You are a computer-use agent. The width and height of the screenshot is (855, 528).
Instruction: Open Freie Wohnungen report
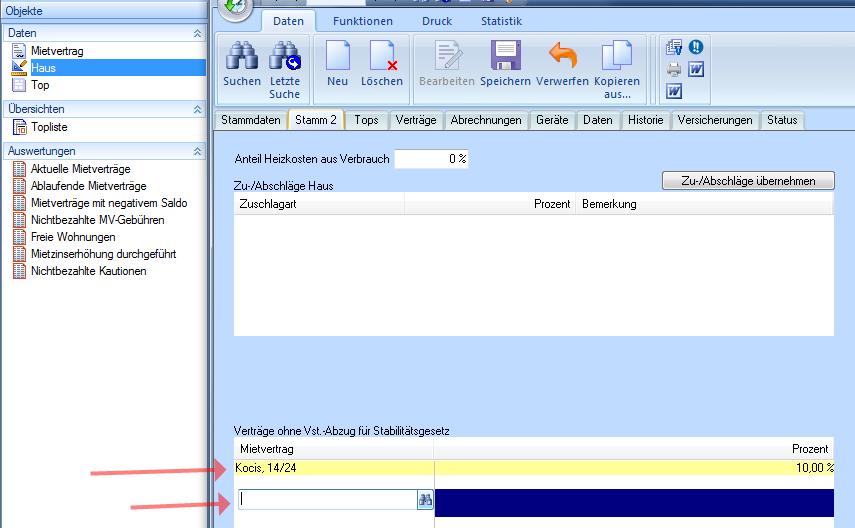(x=73, y=237)
